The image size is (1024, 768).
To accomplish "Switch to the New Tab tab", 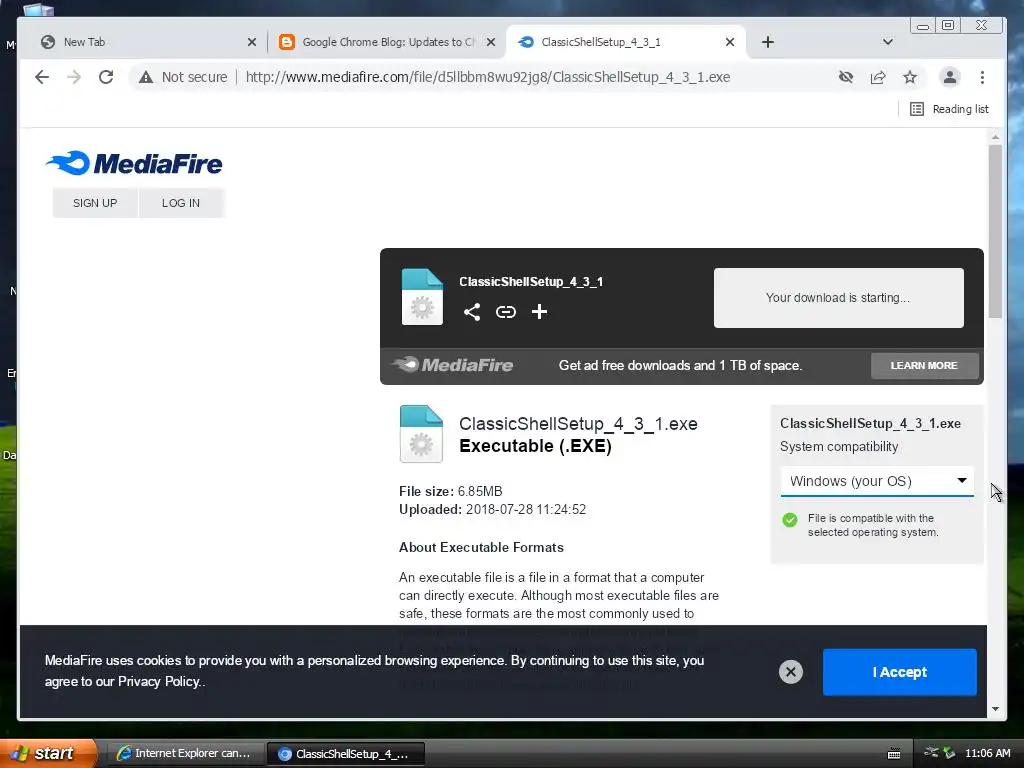I will click(x=147, y=42).
